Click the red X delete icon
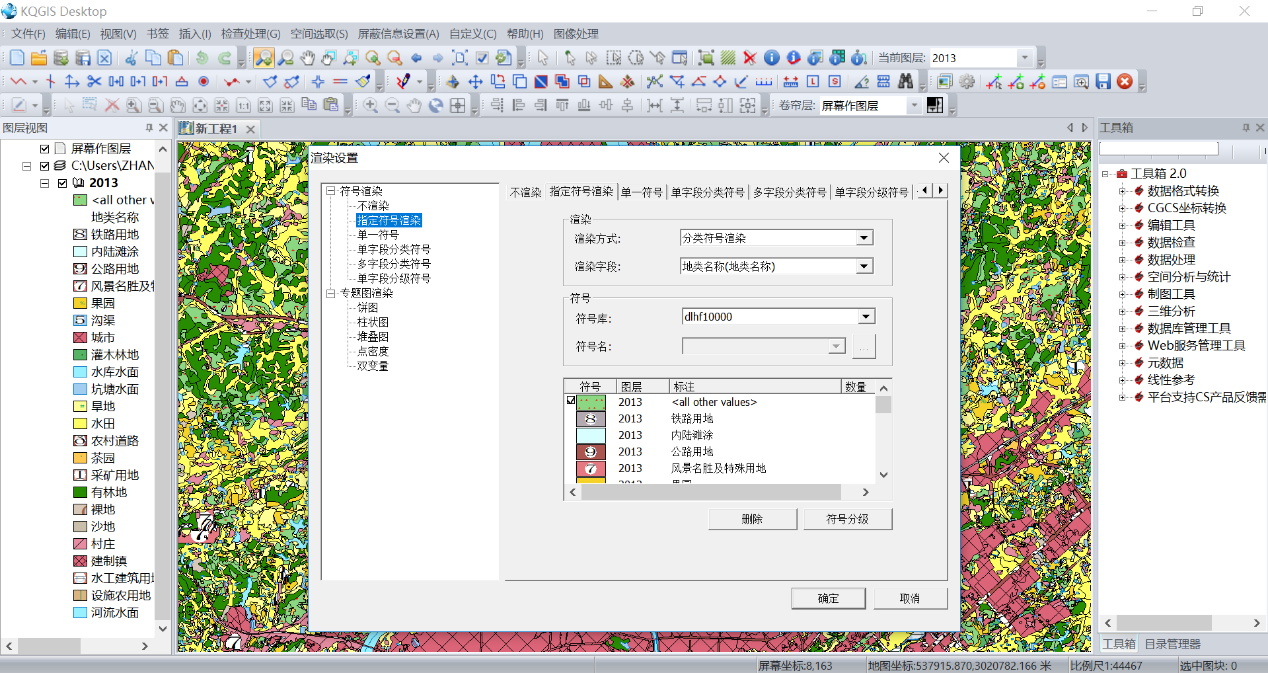Screen dimensions: 1268x673 pyautogui.click(x=749, y=58)
